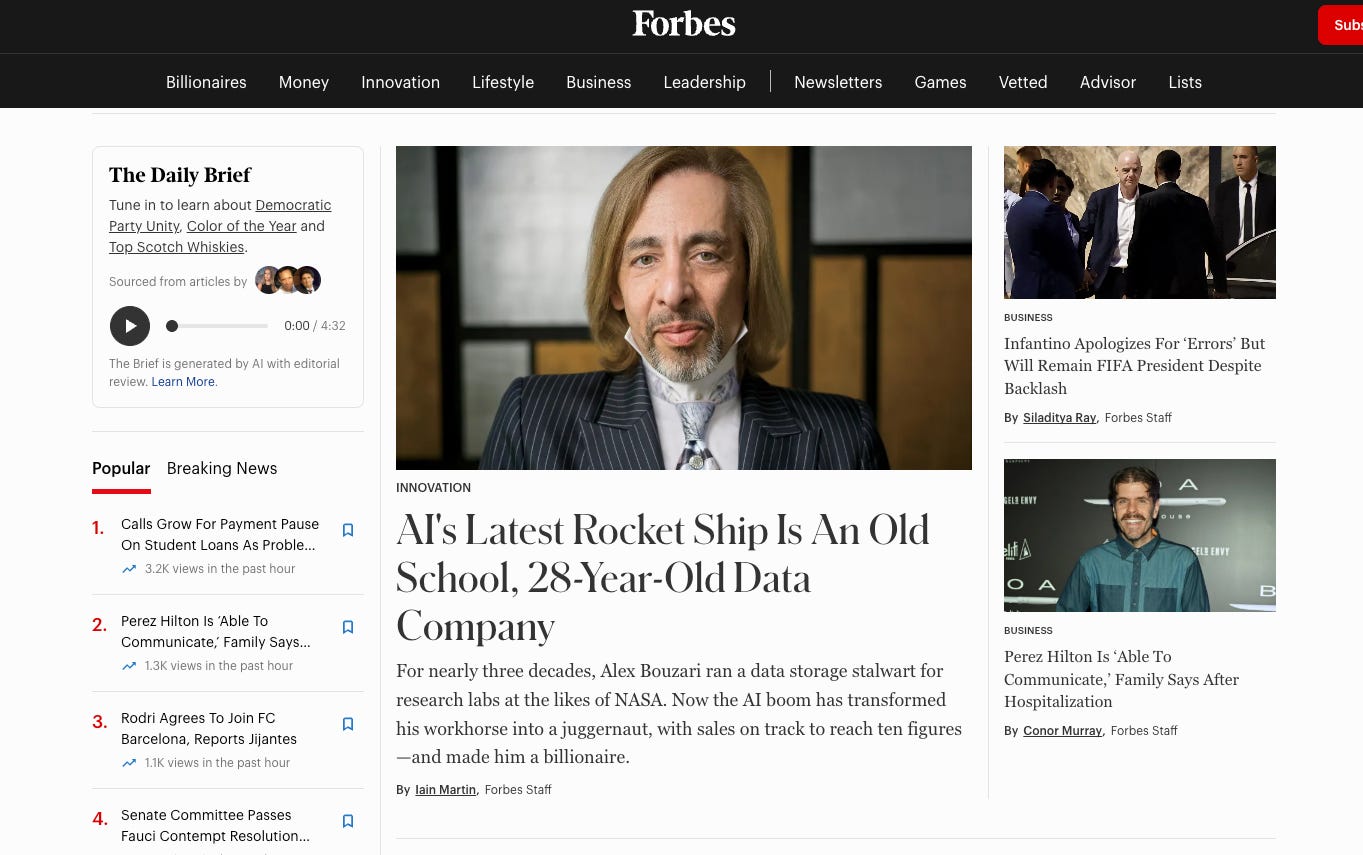This screenshot has height=855, width=1363.
Task: Select the Popular tab
Action: pos(121,468)
